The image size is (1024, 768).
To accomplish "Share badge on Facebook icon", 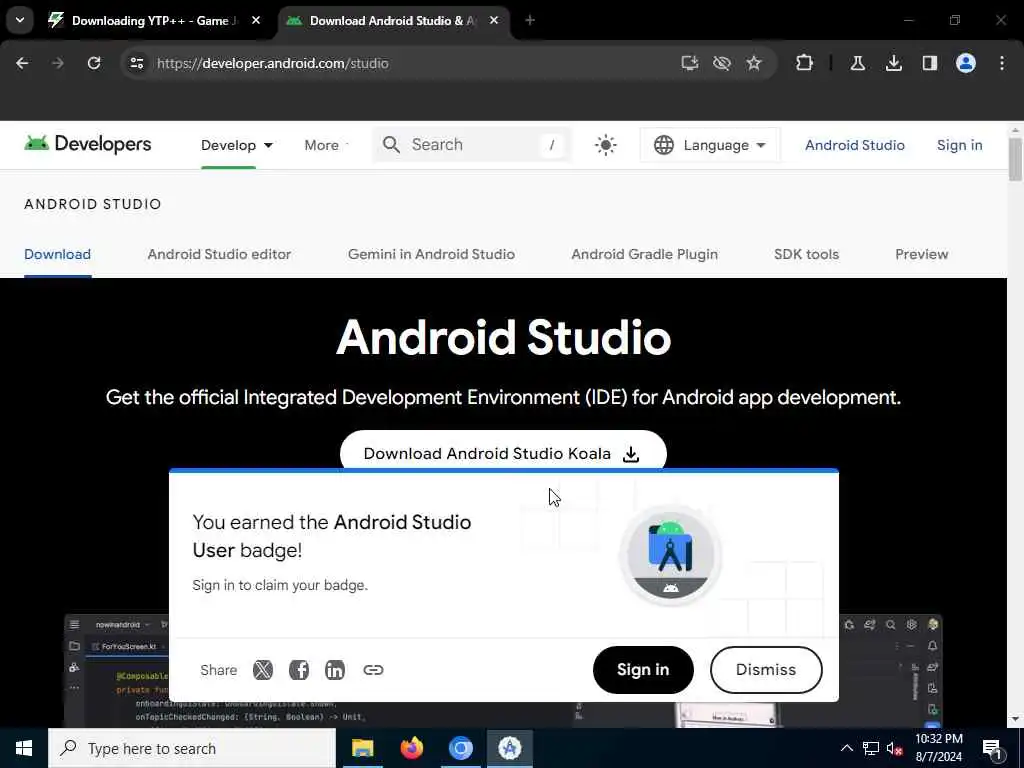I will click(298, 669).
